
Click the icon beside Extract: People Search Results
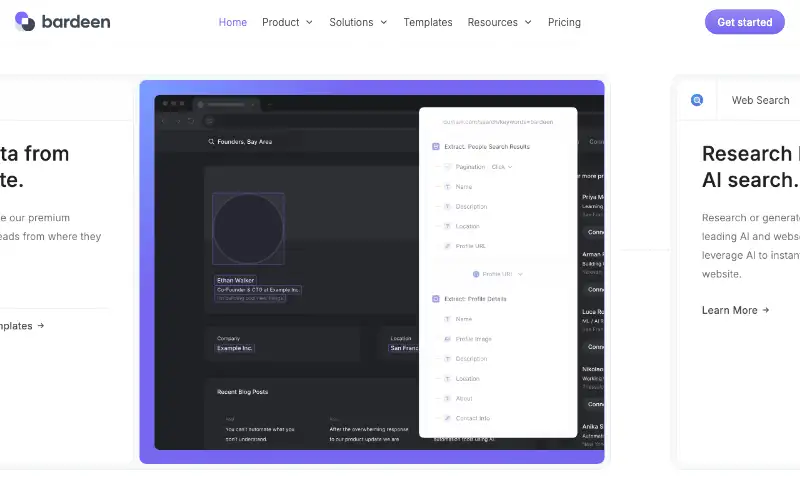click(x=436, y=146)
